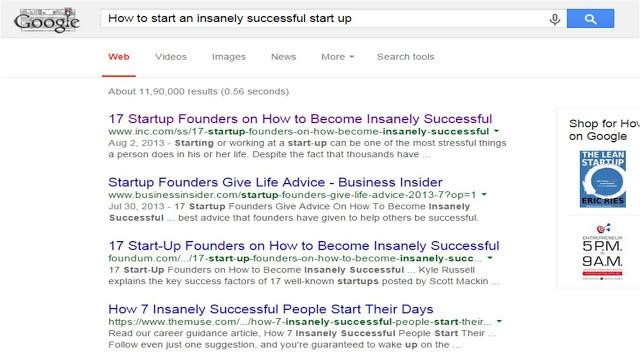Expand options arrow beside businessinsider.com URL
The width and height of the screenshot is (640, 360).
coord(484,195)
